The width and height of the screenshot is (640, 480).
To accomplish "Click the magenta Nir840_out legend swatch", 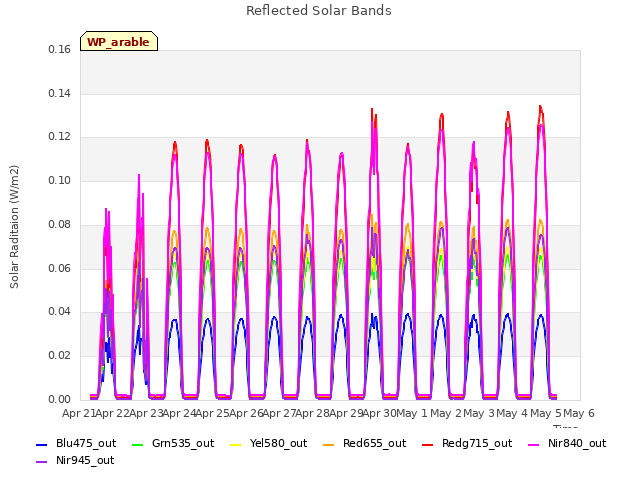I will (x=533, y=444).
